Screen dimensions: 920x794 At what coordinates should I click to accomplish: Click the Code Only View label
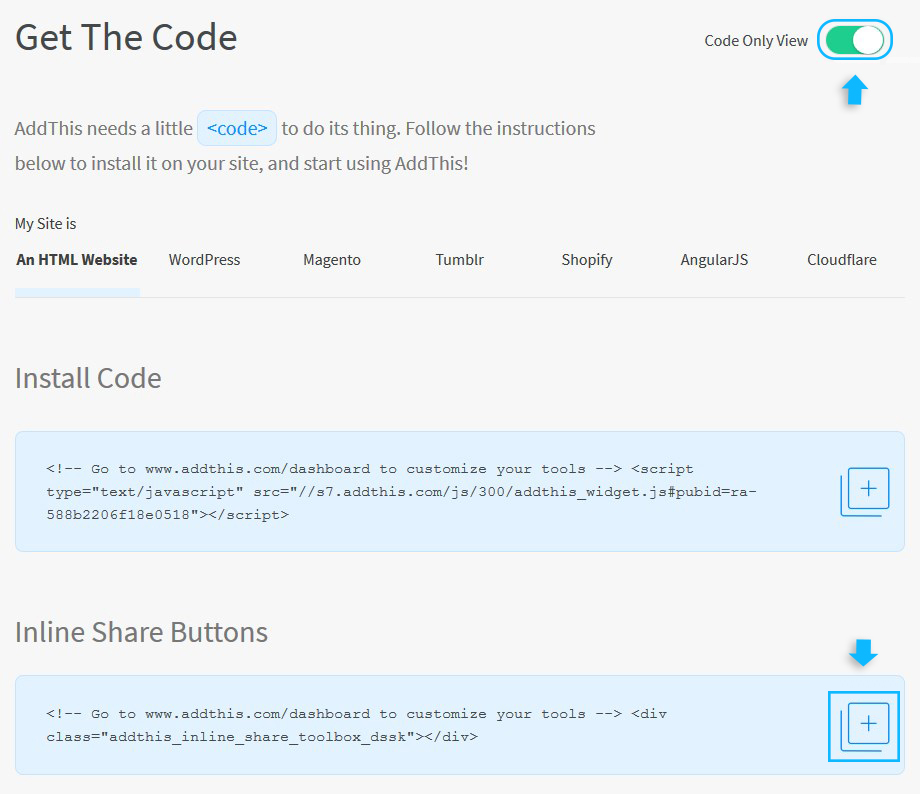756,40
